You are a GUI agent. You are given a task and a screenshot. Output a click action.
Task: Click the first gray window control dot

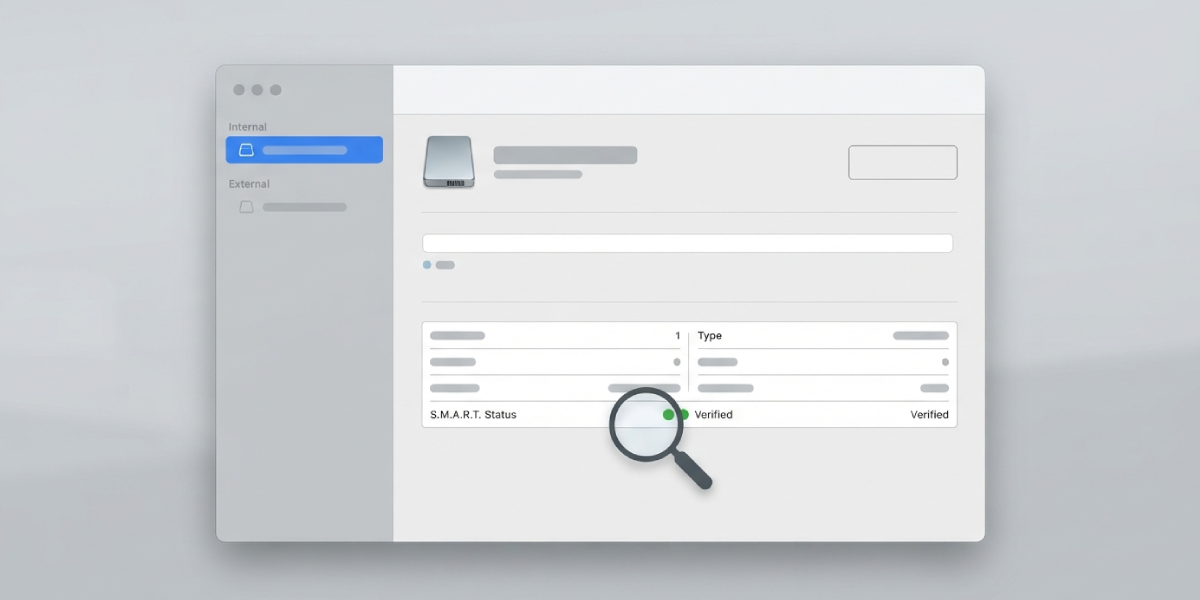click(x=239, y=90)
